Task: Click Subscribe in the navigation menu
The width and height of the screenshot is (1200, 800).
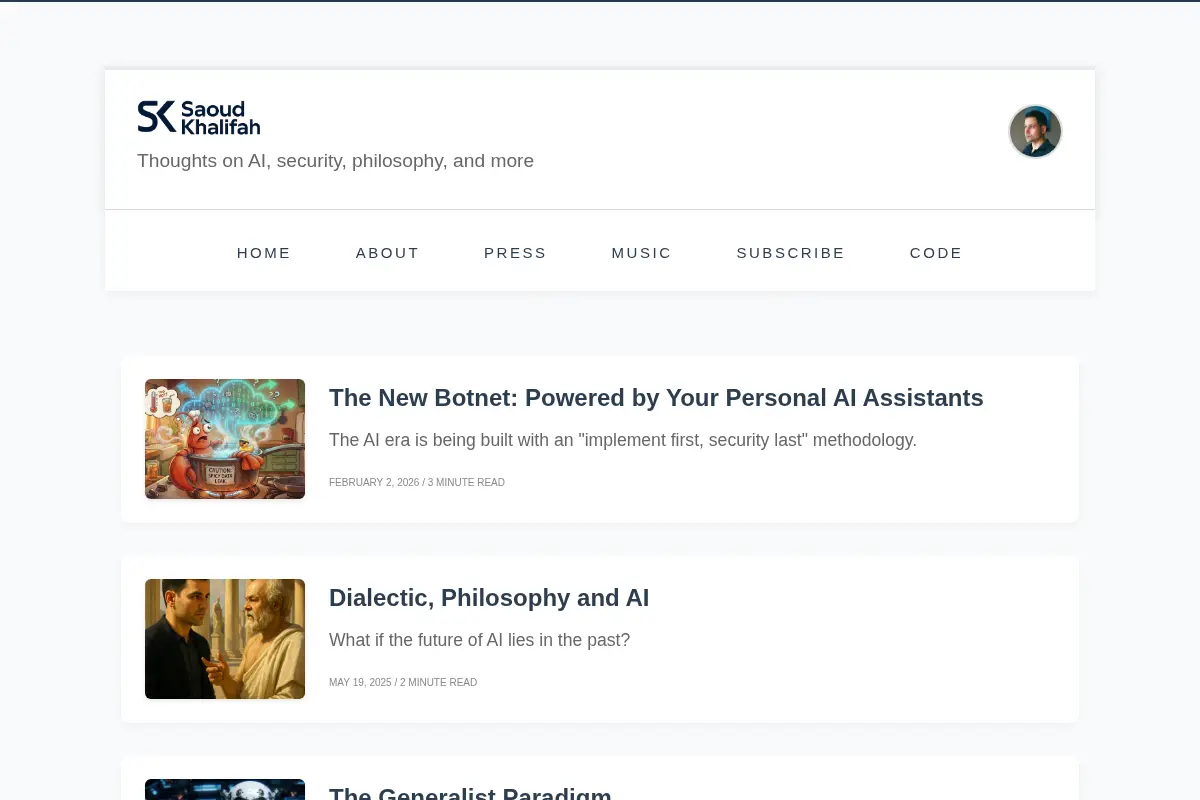Action: pyautogui.click(x=791, y=253)
